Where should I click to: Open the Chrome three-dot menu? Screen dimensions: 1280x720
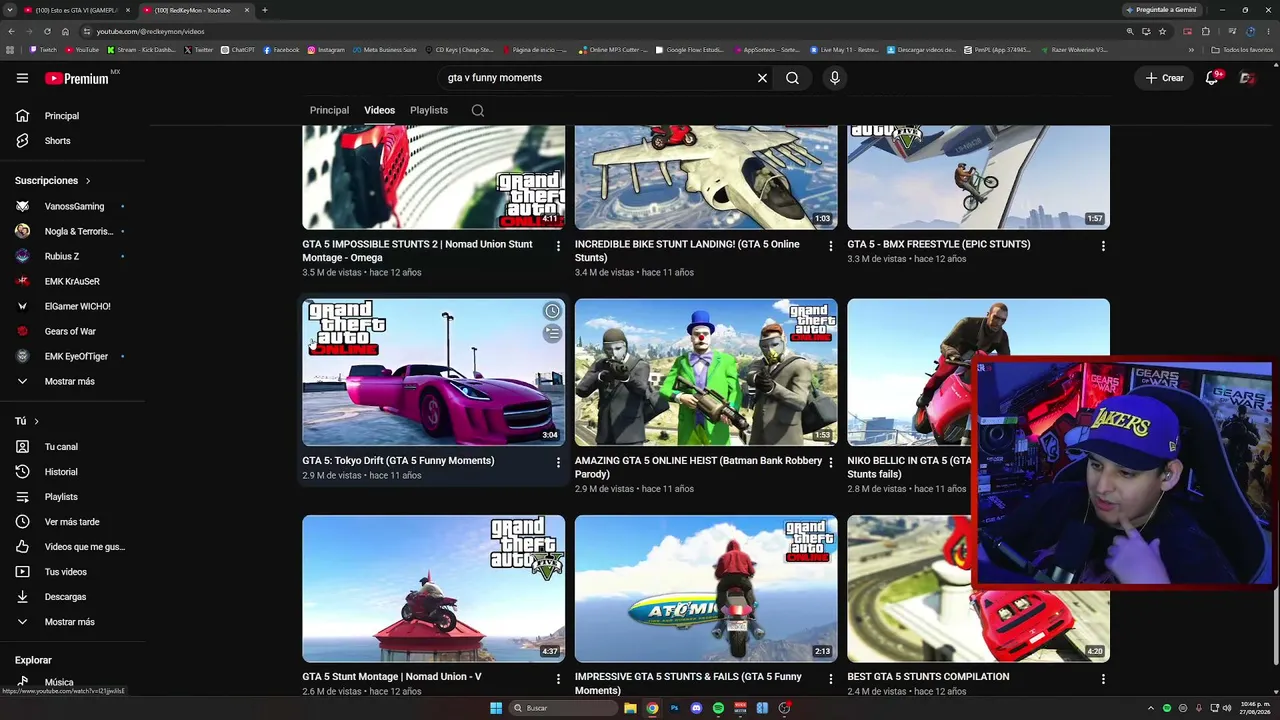[1268, 31]
